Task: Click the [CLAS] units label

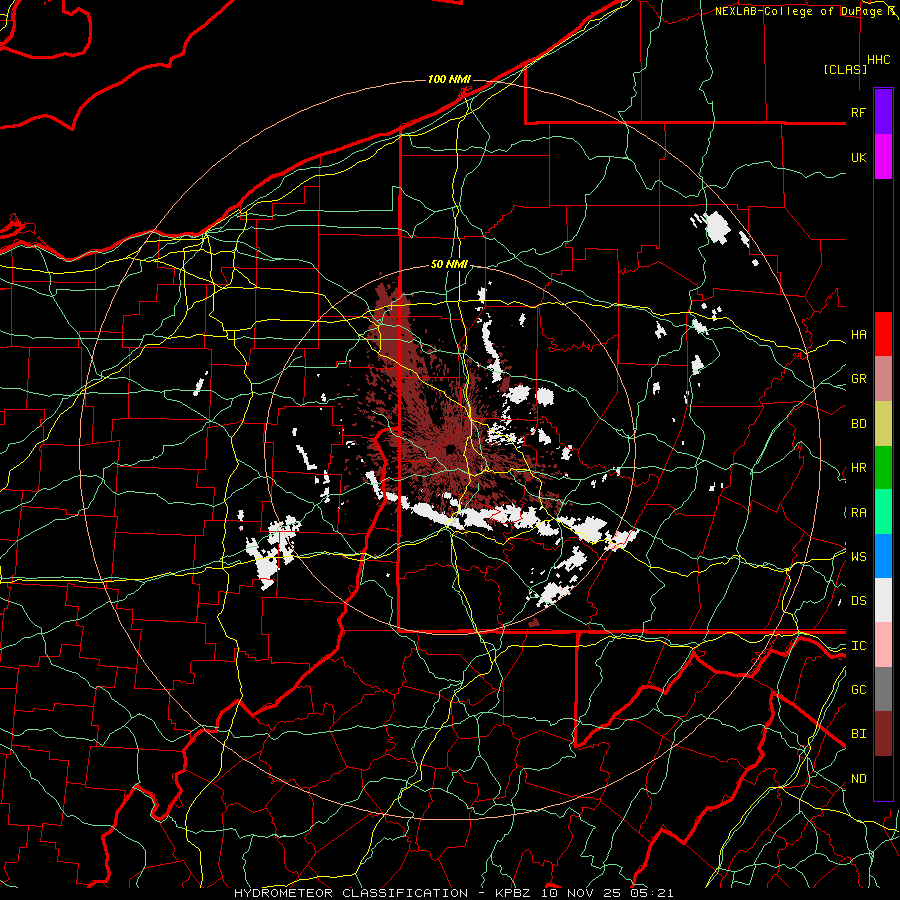Action: (845, 69)
